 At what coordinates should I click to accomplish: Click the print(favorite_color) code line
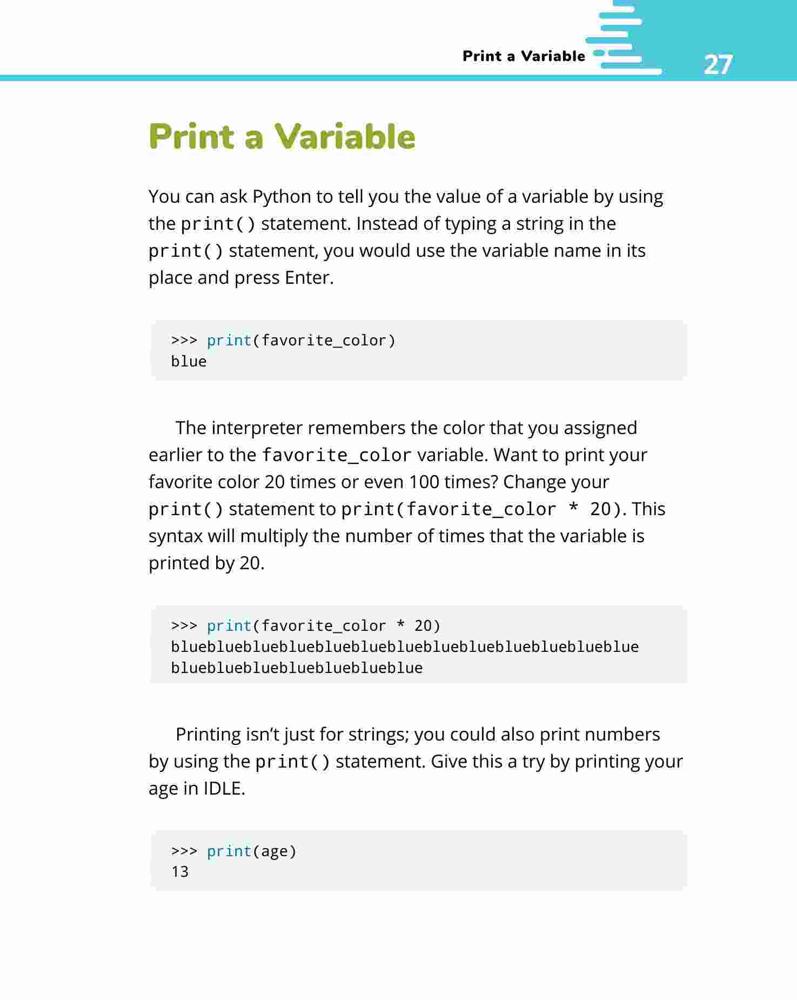(x=283, y=341)
